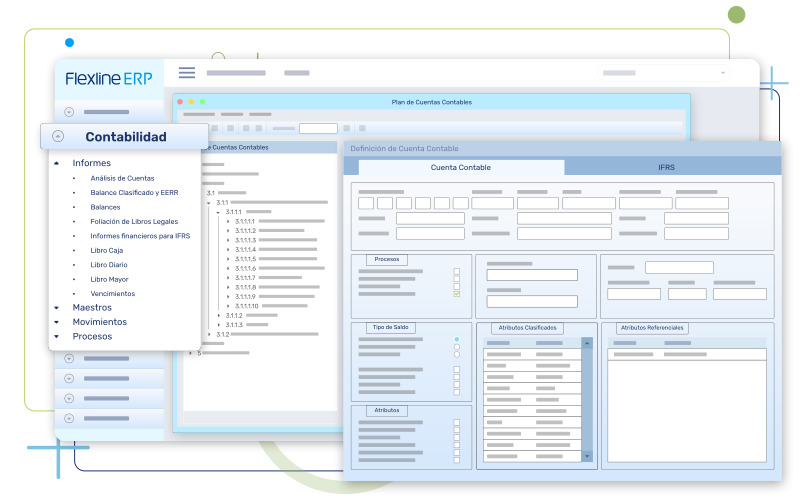Image resolution: width=800 pixels, height=500 pixels.
Task: Switch to the IFRS tab
Action: tap(666, 167)
